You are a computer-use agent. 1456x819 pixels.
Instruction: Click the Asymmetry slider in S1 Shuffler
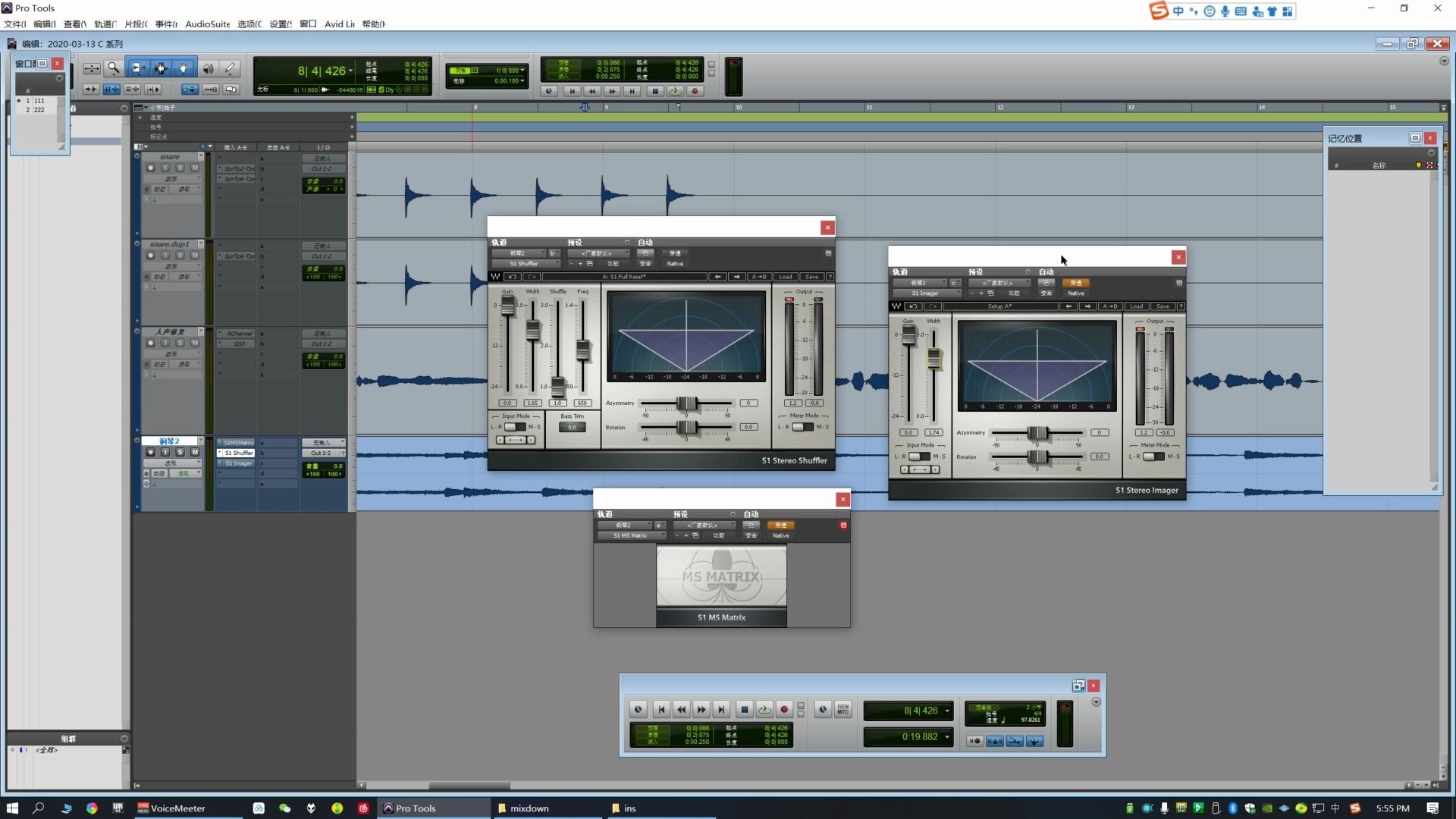(x=686, y=403)
